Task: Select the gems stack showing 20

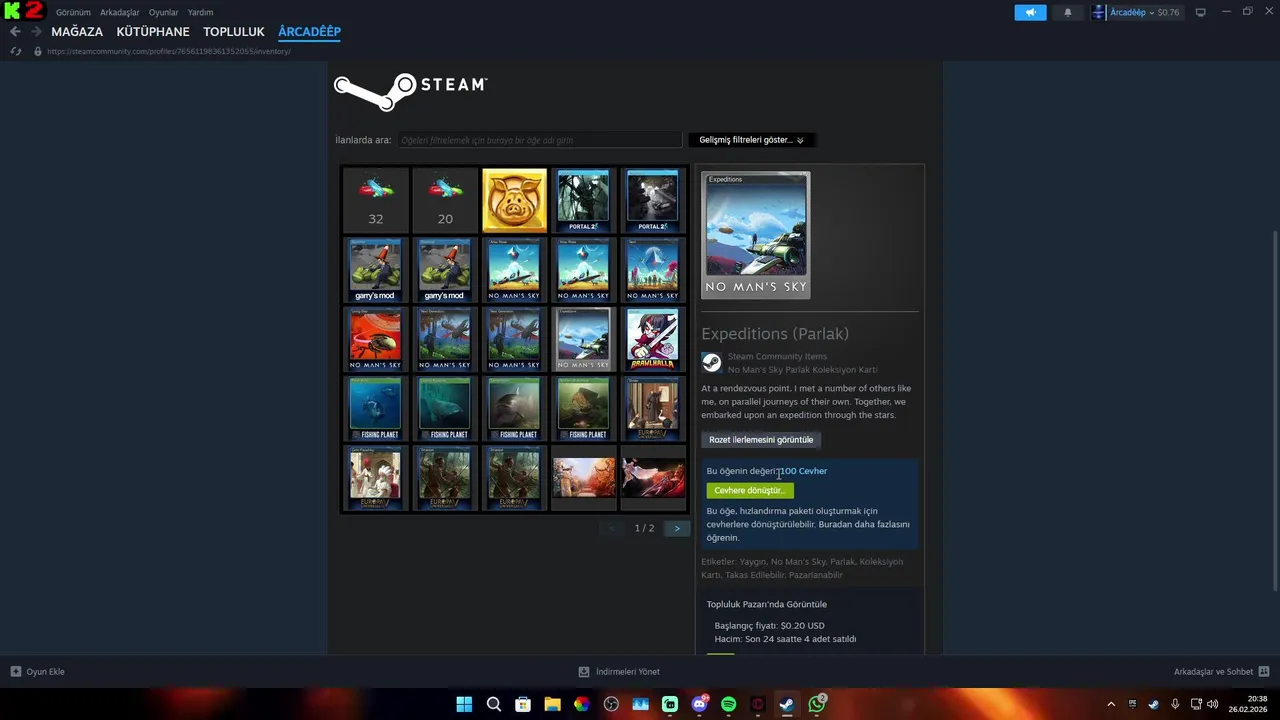Action: pyautogui.click(x=445, y=200)
